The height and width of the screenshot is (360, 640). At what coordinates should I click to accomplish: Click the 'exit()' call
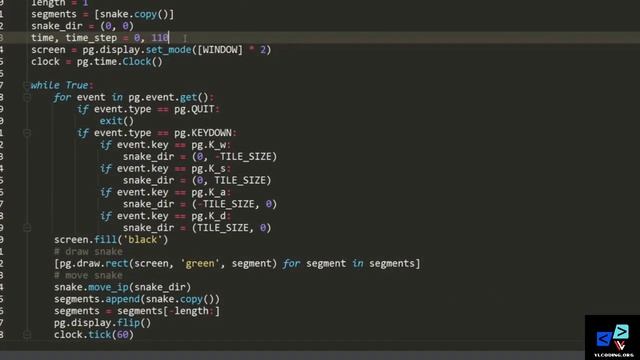point(117,121)
